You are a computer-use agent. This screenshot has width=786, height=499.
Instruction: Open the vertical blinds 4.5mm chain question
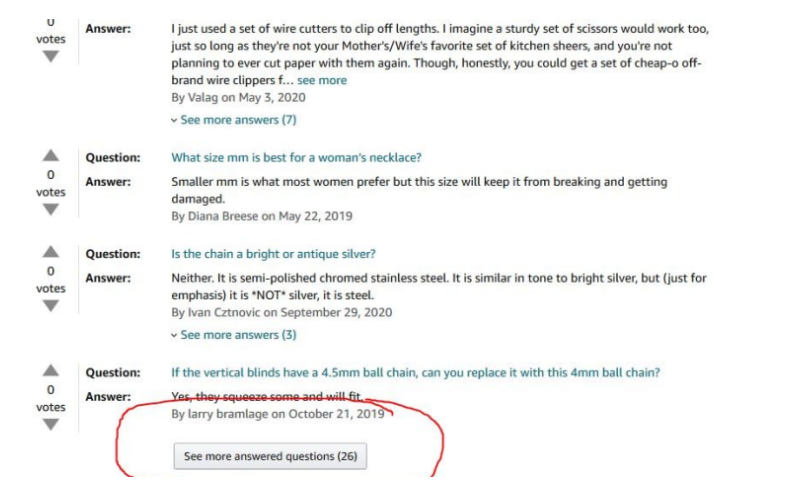point(415,373)
